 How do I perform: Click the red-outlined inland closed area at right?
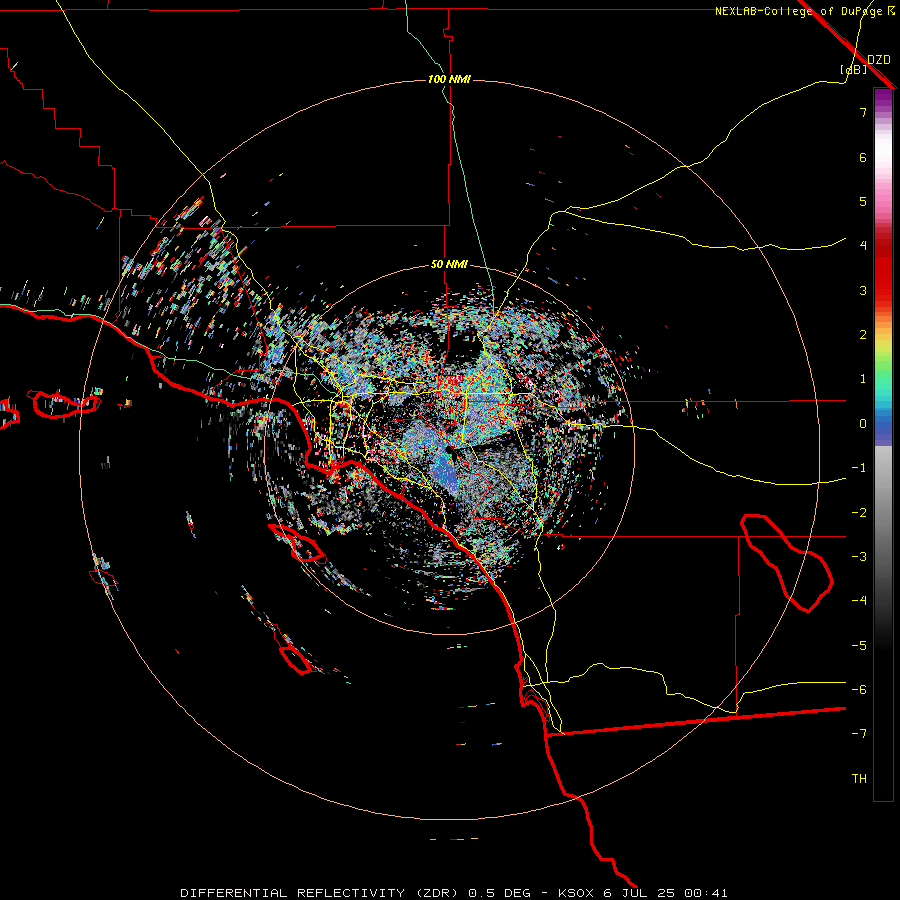786,562
